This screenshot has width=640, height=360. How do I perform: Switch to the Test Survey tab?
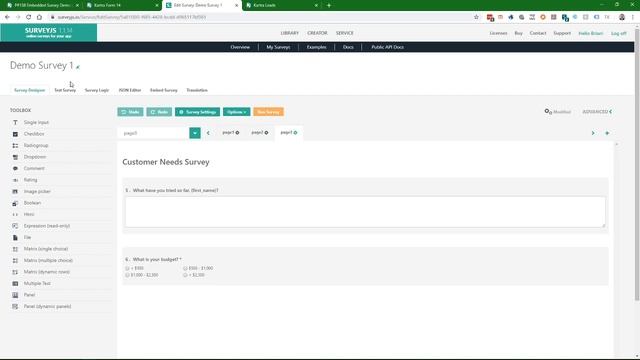(x=65, y=90)
